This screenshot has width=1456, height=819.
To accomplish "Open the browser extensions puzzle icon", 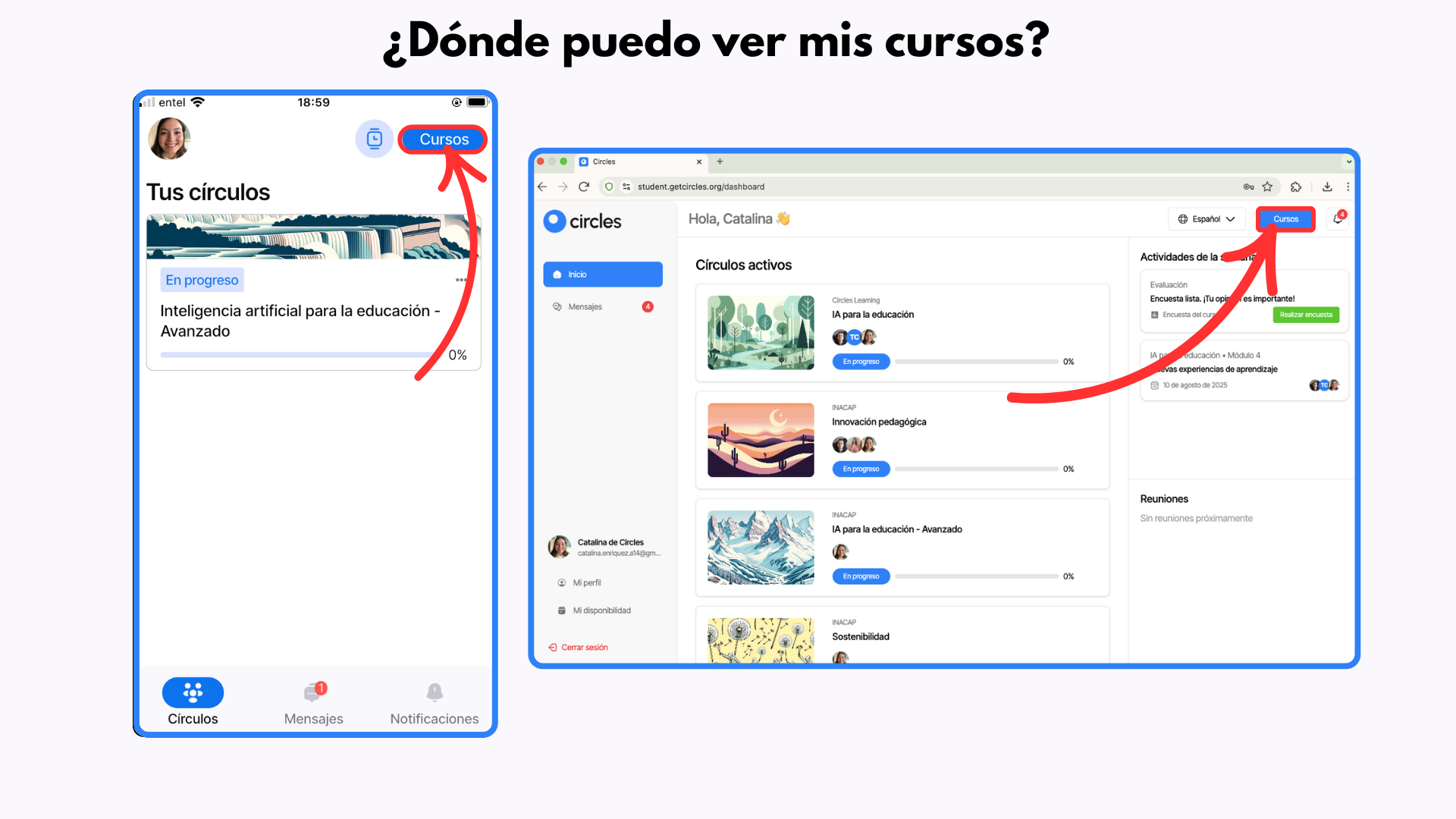I will point(1296,187).
